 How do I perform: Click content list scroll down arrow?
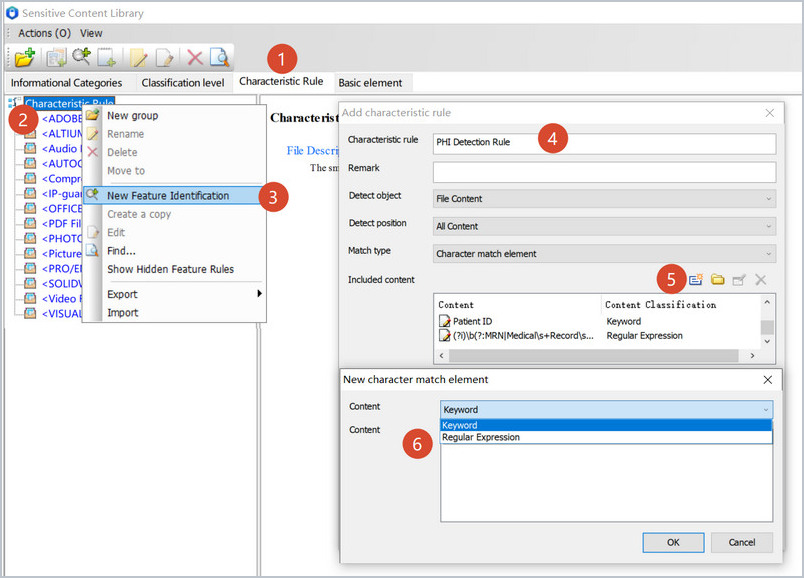767,342
